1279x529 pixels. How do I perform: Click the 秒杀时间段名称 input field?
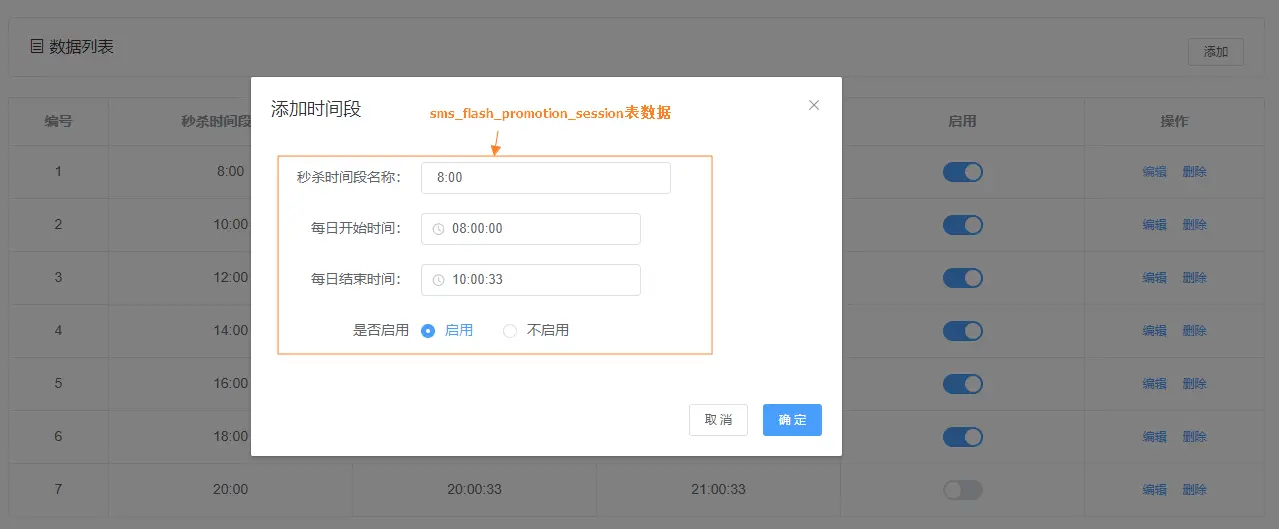pyautogui.click(x=546, y=178)
